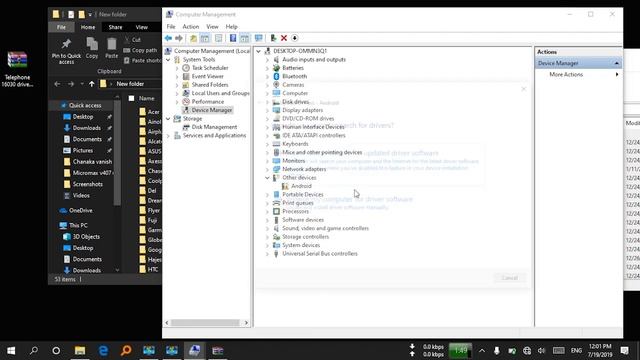
Task: Select Device Manager in the left tree
Action: click(x=211, y=110)
